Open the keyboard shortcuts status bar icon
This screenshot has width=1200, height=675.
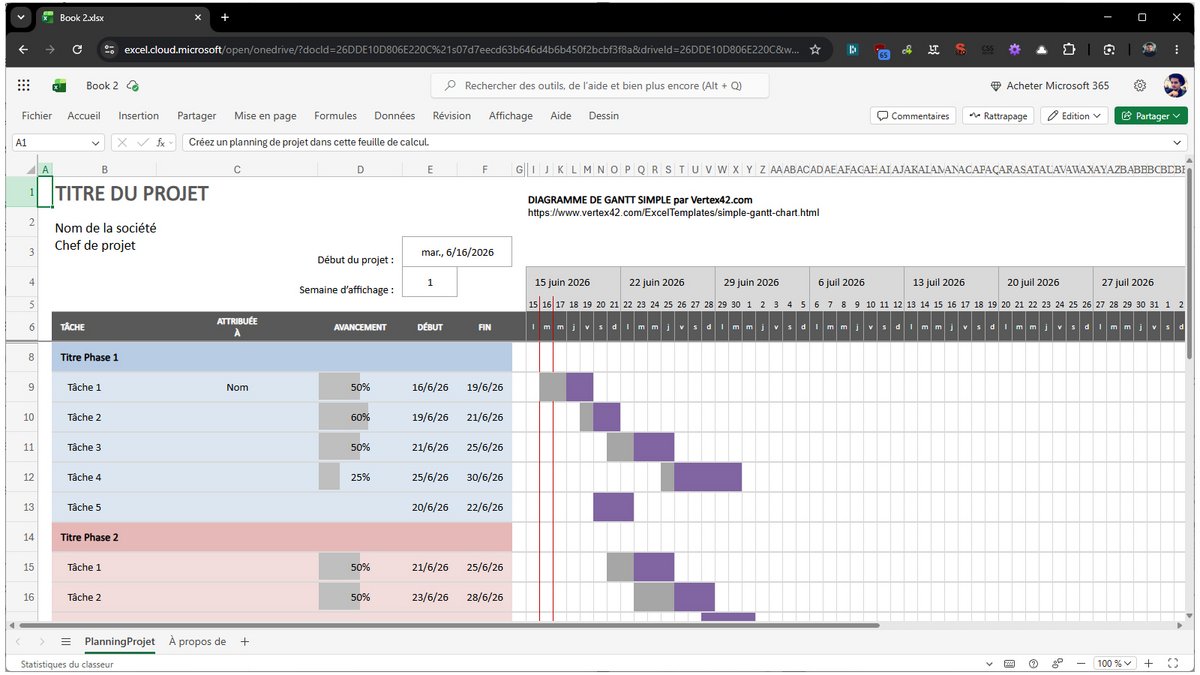pyautogui.click(x=1009, y=664)
